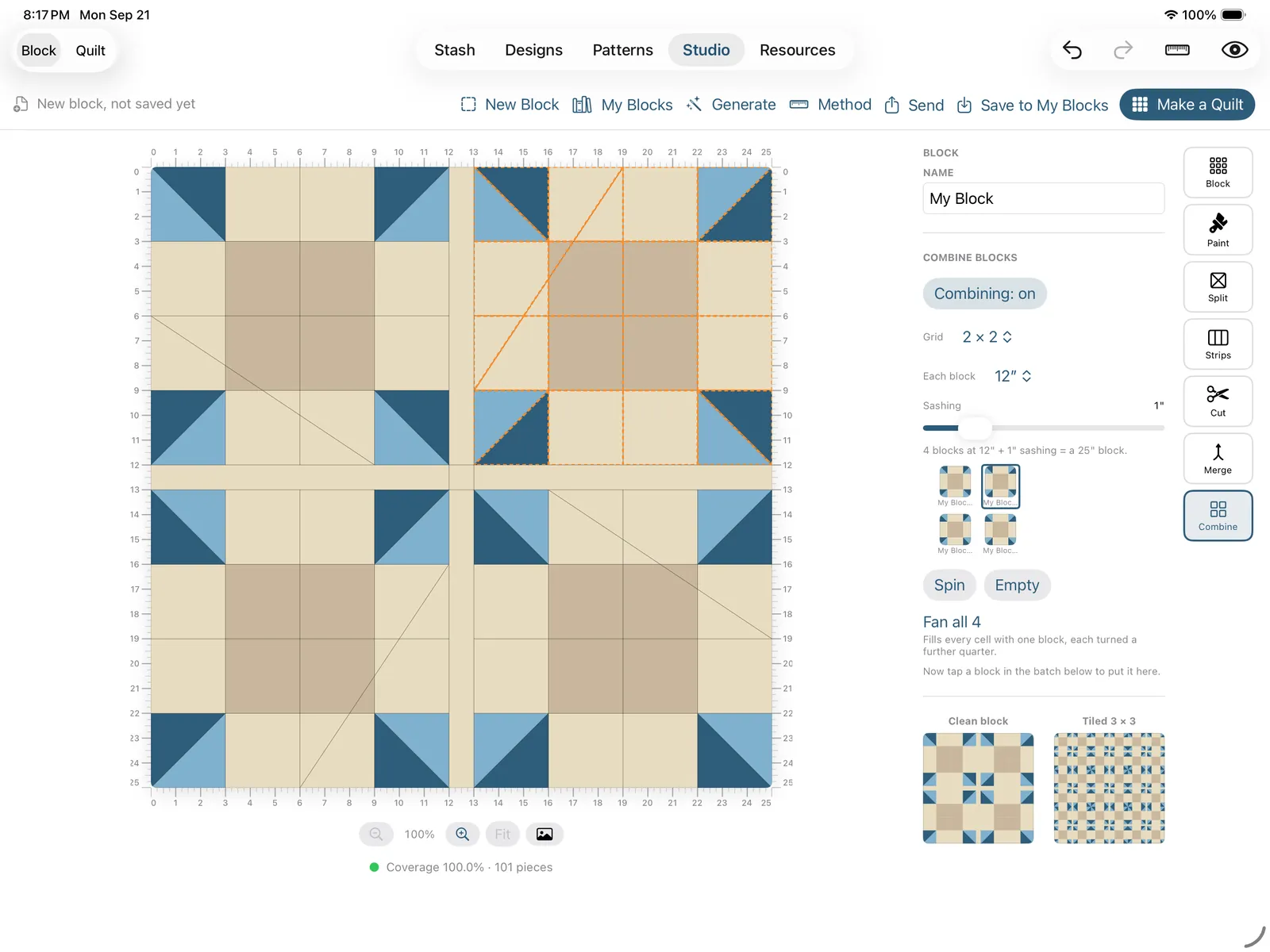Viewport: 1270px width, 952px height.
Task: Select the Combine tool
Action: point(1218,516)
